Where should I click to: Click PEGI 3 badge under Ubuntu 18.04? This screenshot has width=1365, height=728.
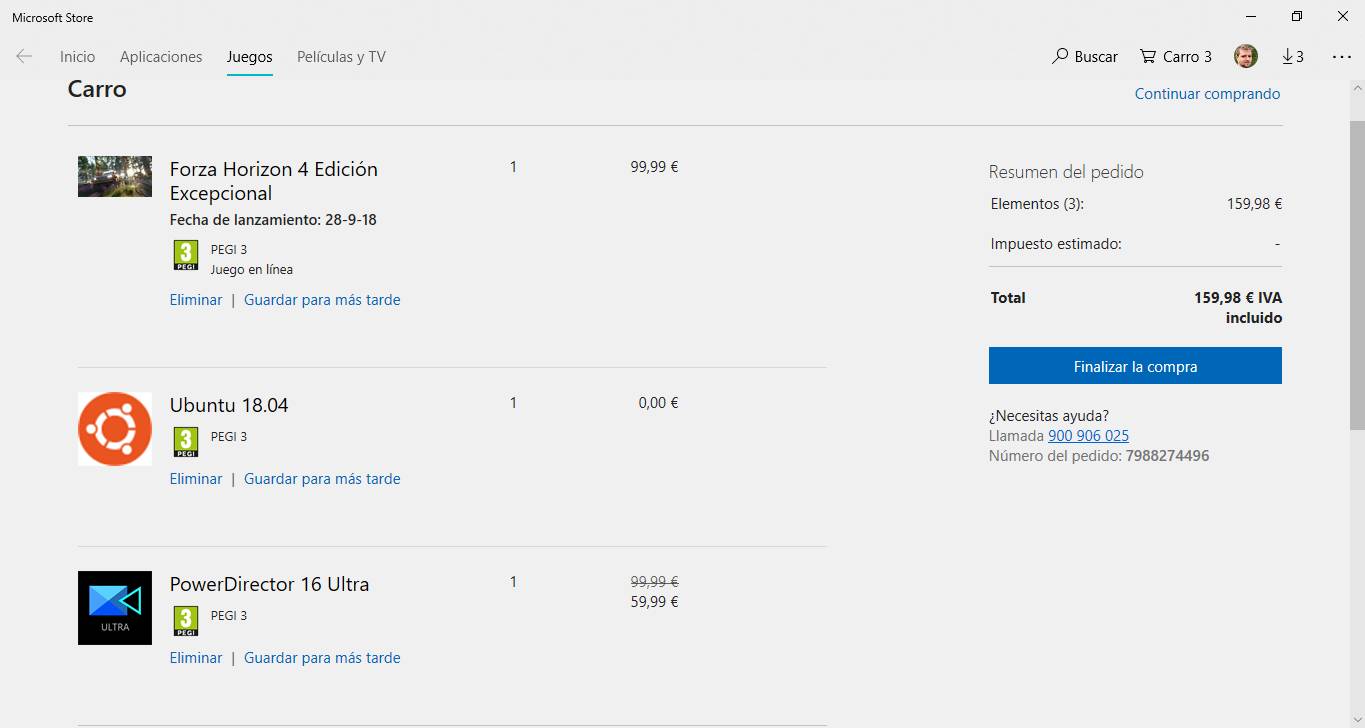pyautogui.click(x=186, y=442)
